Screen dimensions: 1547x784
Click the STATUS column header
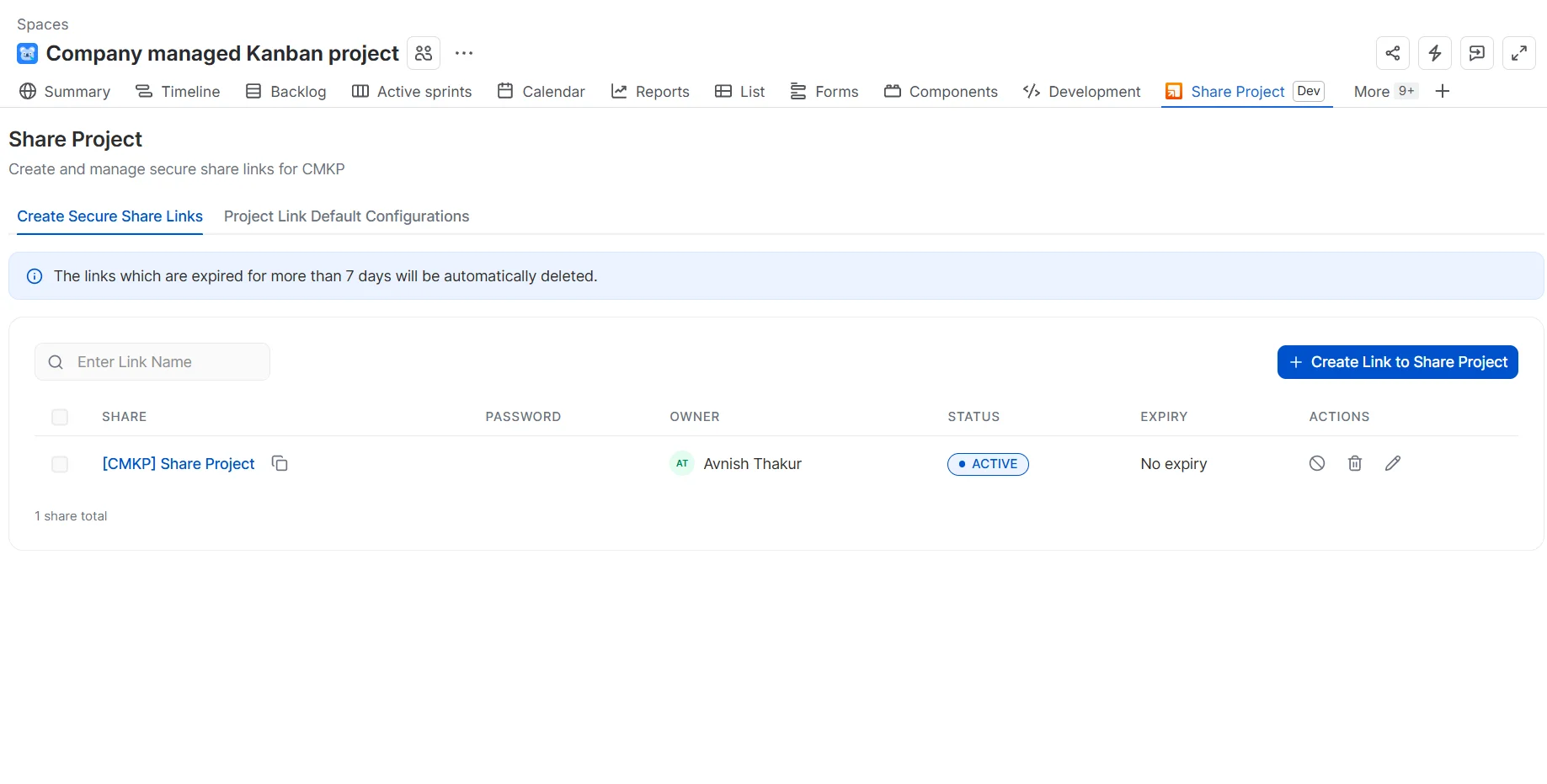coord(974,417)
